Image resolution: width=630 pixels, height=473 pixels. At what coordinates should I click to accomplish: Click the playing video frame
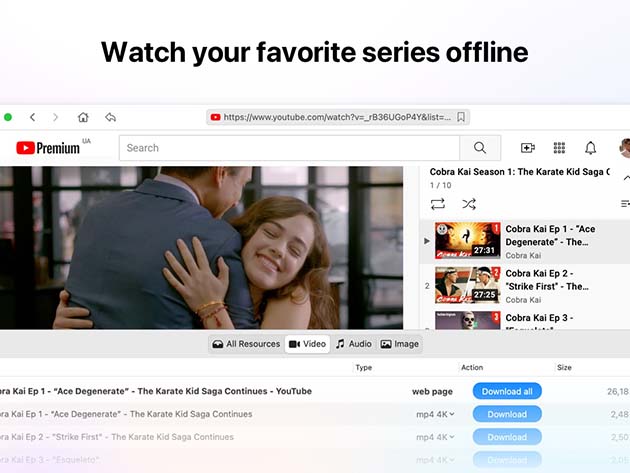[201, 248]
